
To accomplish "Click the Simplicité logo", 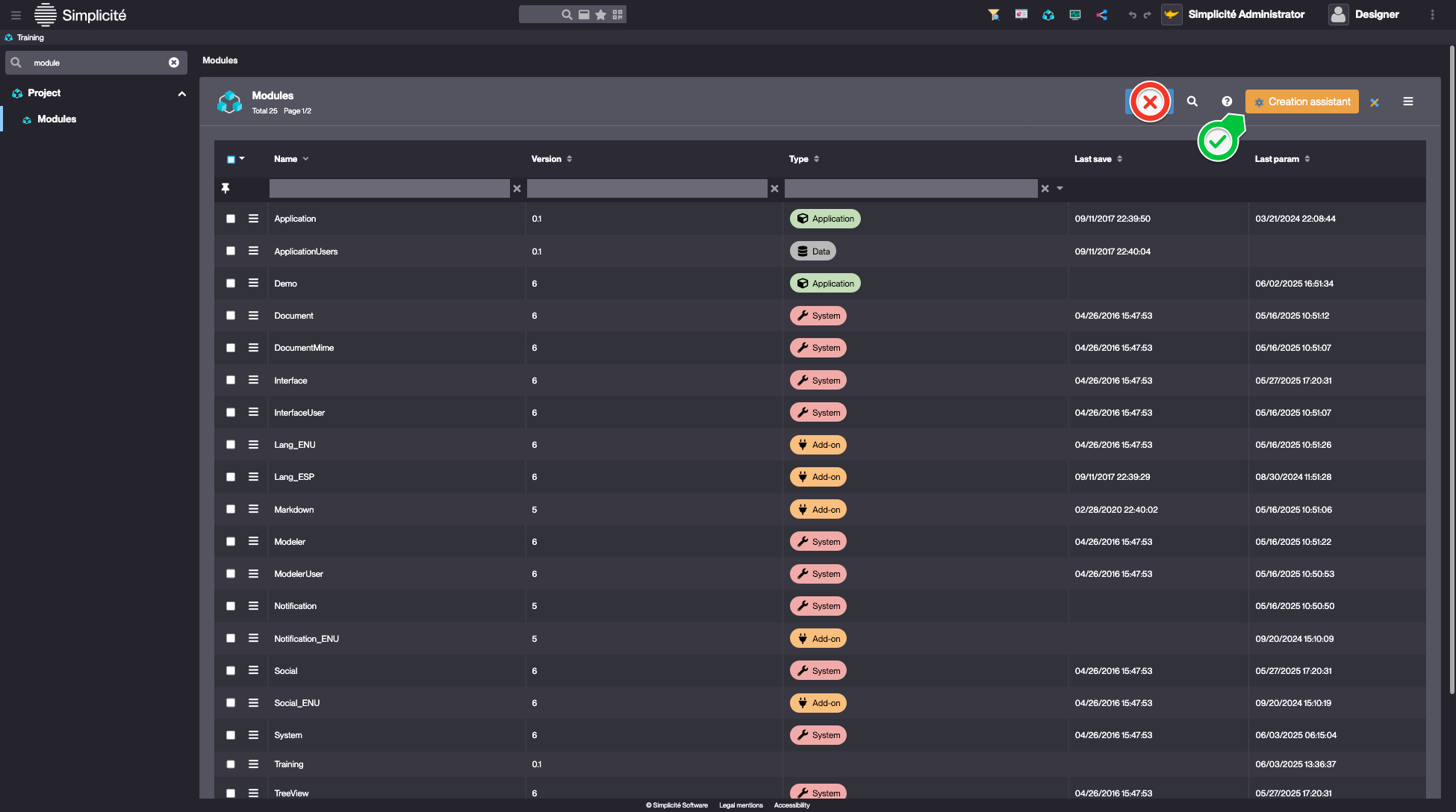I will [81, 15].
